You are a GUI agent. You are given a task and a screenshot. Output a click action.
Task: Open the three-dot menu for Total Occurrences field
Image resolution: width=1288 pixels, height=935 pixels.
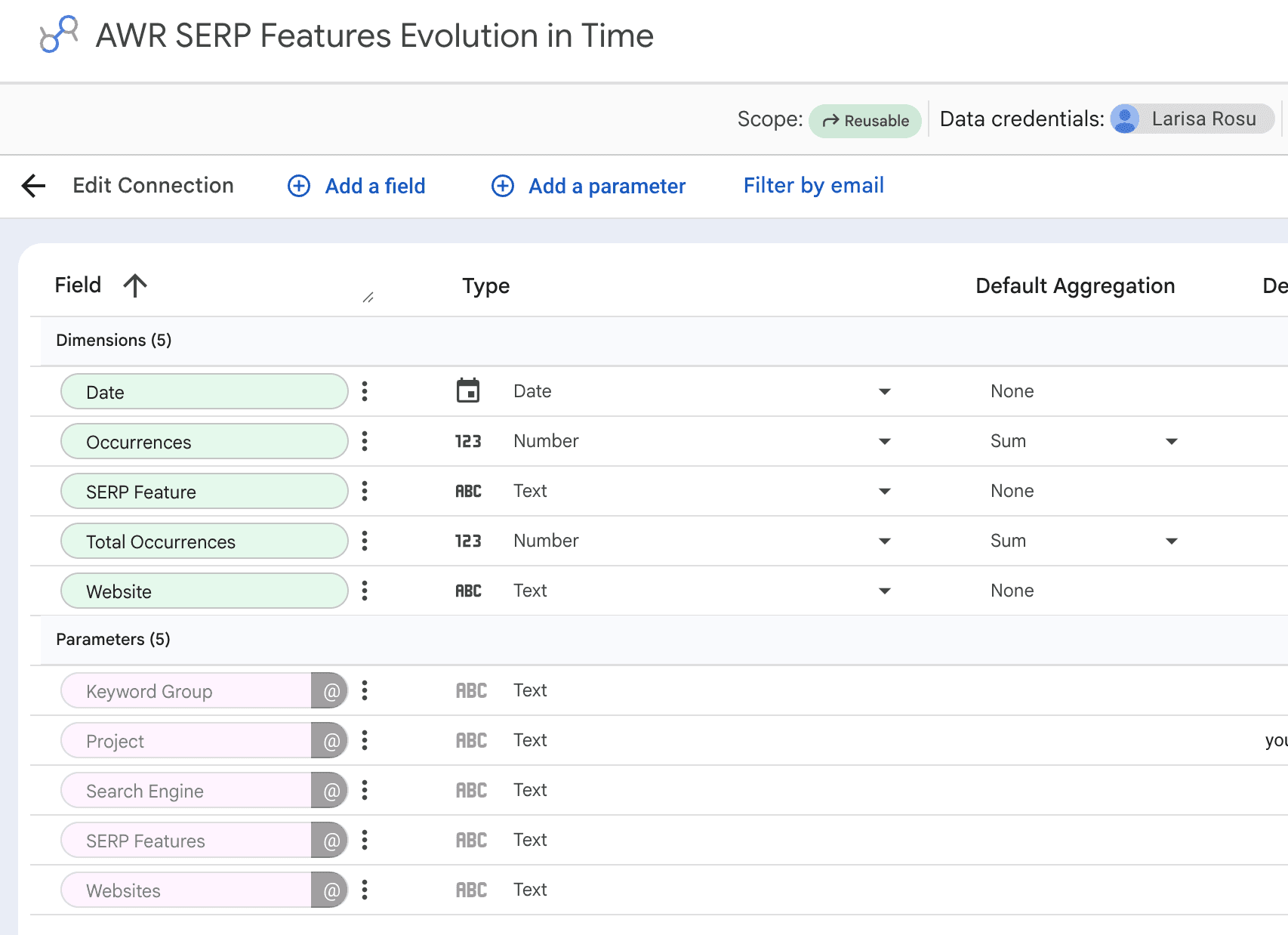coord(365,541)
